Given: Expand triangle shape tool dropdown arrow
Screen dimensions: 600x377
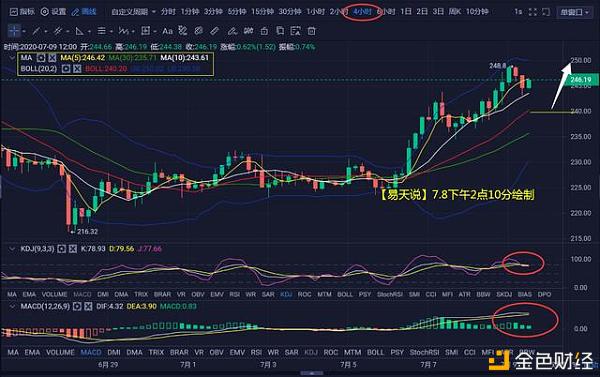Looking at the screenshot, I should click(x=90, y=31).
